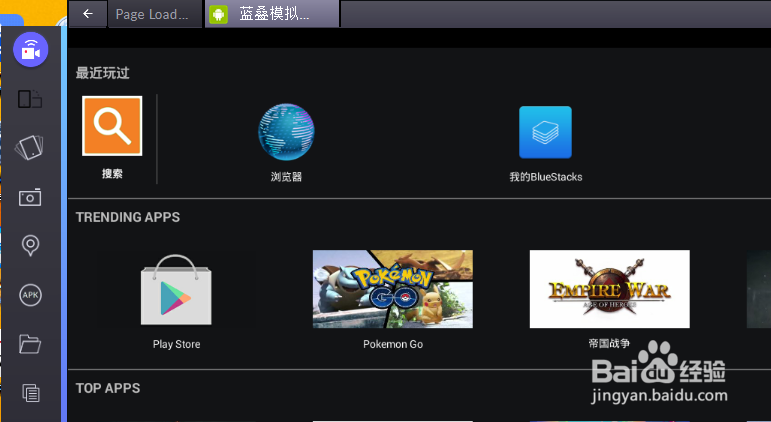This screenshot has height=422, width=771.
Task: Open the Pokemon Go banner
Action: pyautogui.click(x=393, y=289)
